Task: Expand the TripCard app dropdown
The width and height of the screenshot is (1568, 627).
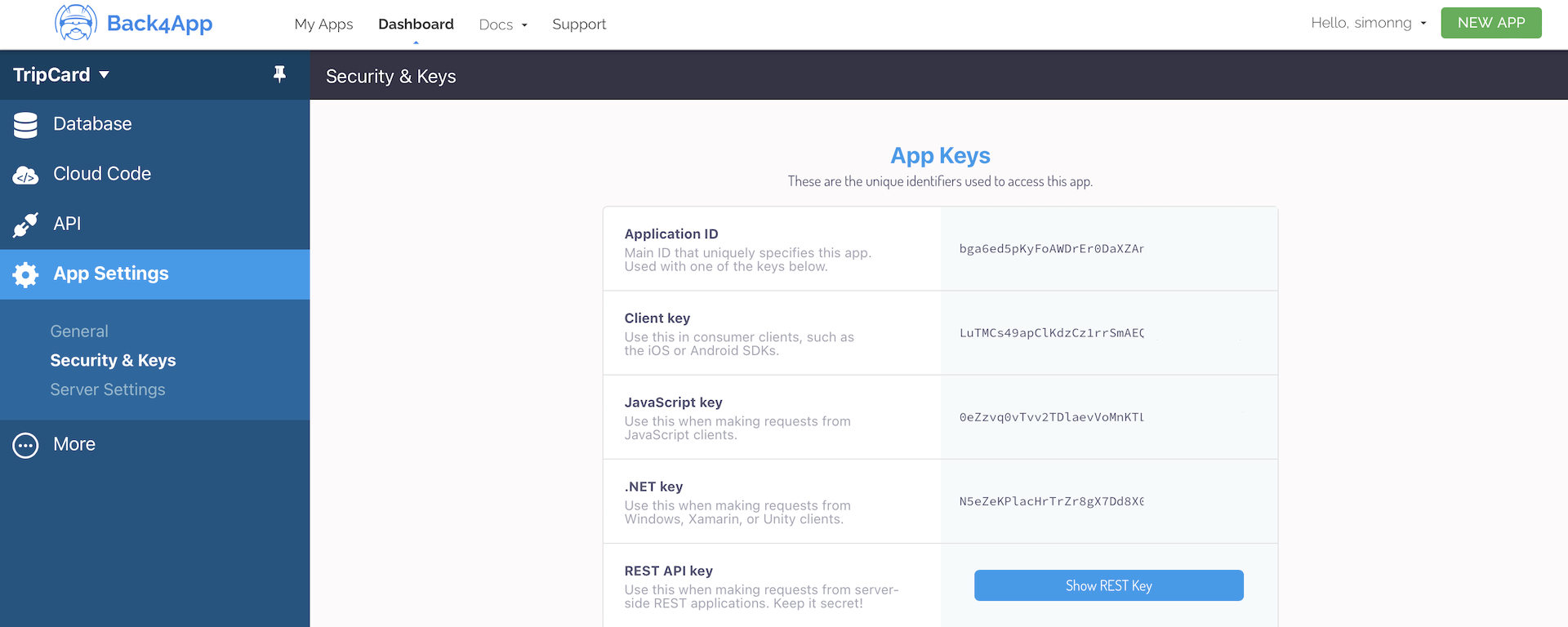Action: click(61, 75)
